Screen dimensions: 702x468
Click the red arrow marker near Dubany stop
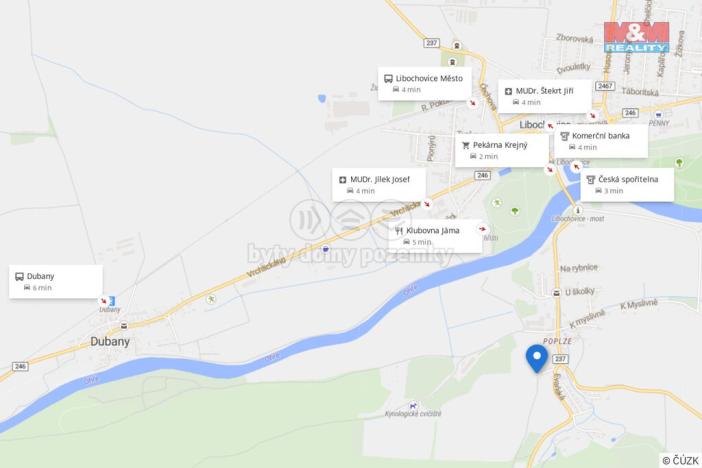104,301
